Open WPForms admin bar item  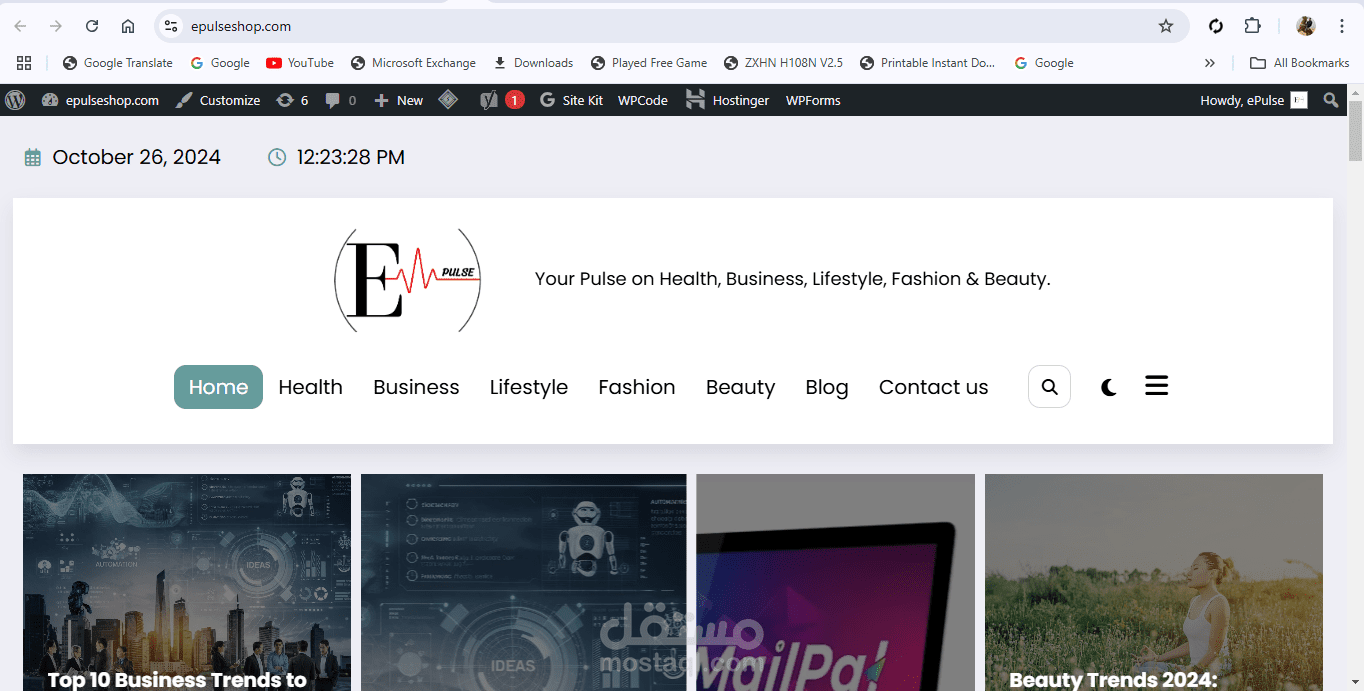tap(813, 100)
